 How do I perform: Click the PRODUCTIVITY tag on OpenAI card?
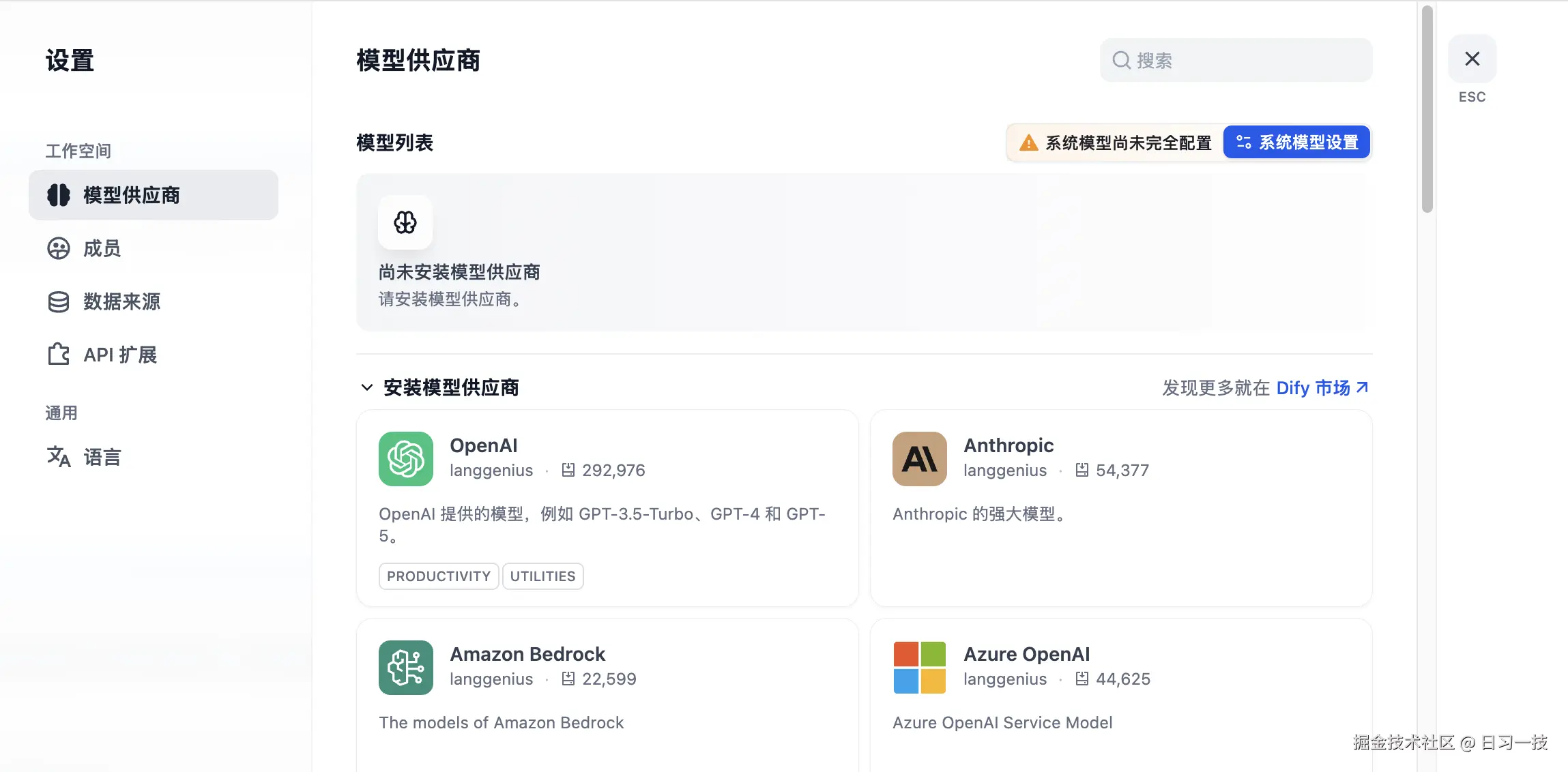tap(439, 576)
